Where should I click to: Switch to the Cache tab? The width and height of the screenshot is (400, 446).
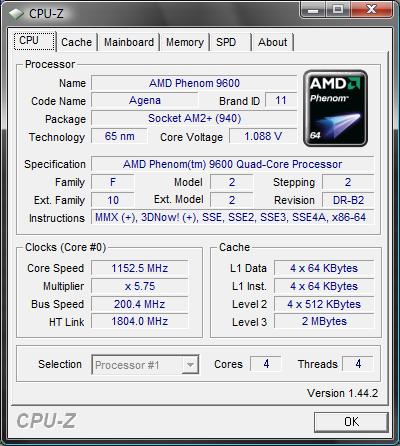(x=76, y=42)
